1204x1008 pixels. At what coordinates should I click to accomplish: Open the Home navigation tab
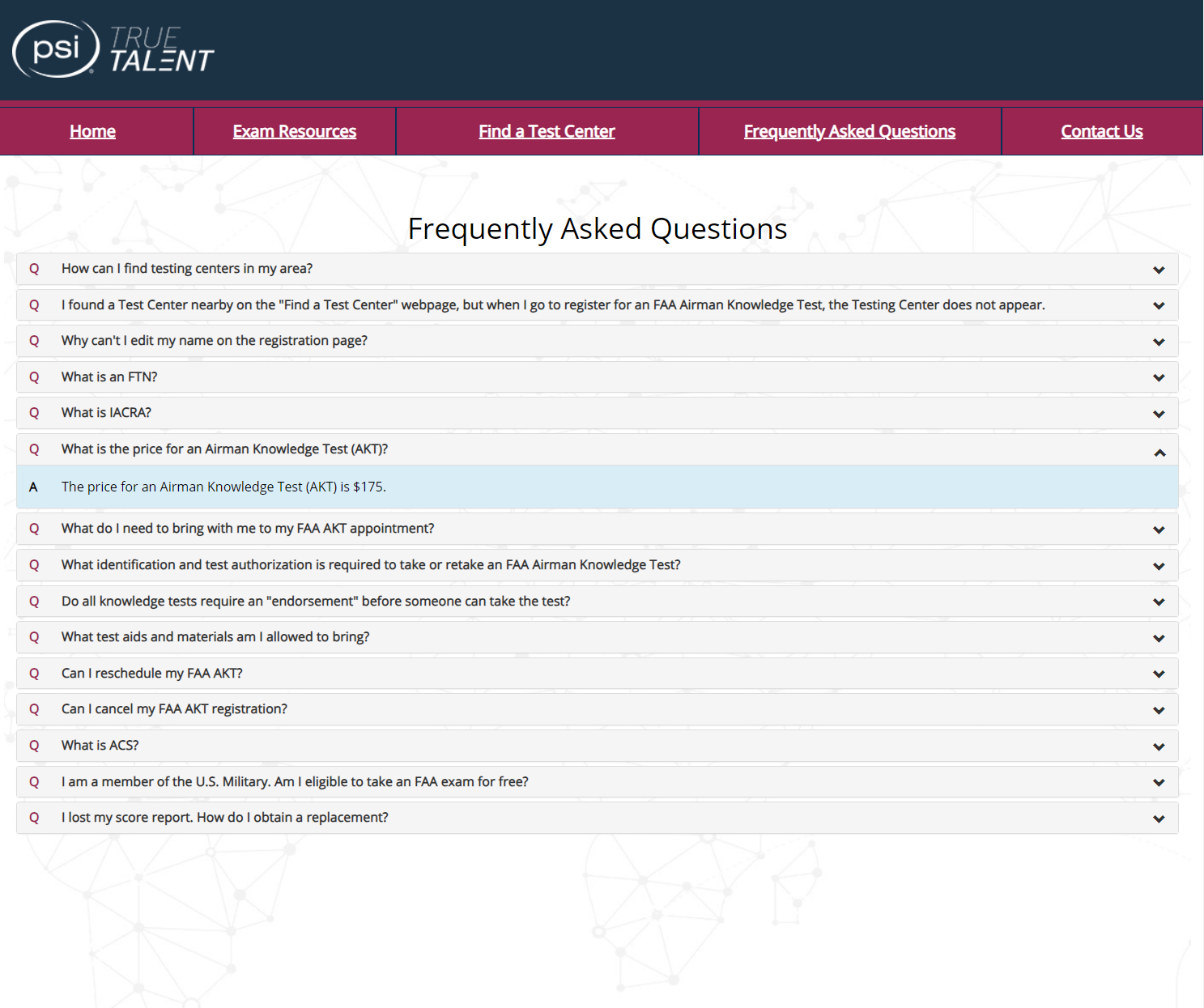click(x=92, y=131)
